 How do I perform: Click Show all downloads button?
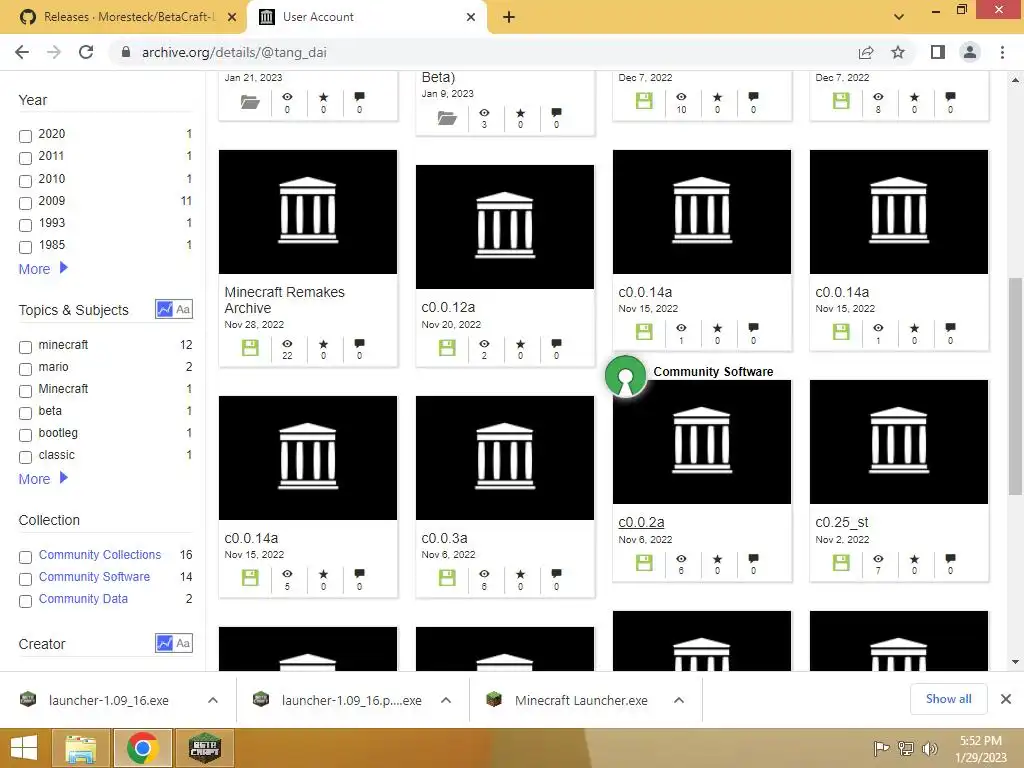point(948,699)
